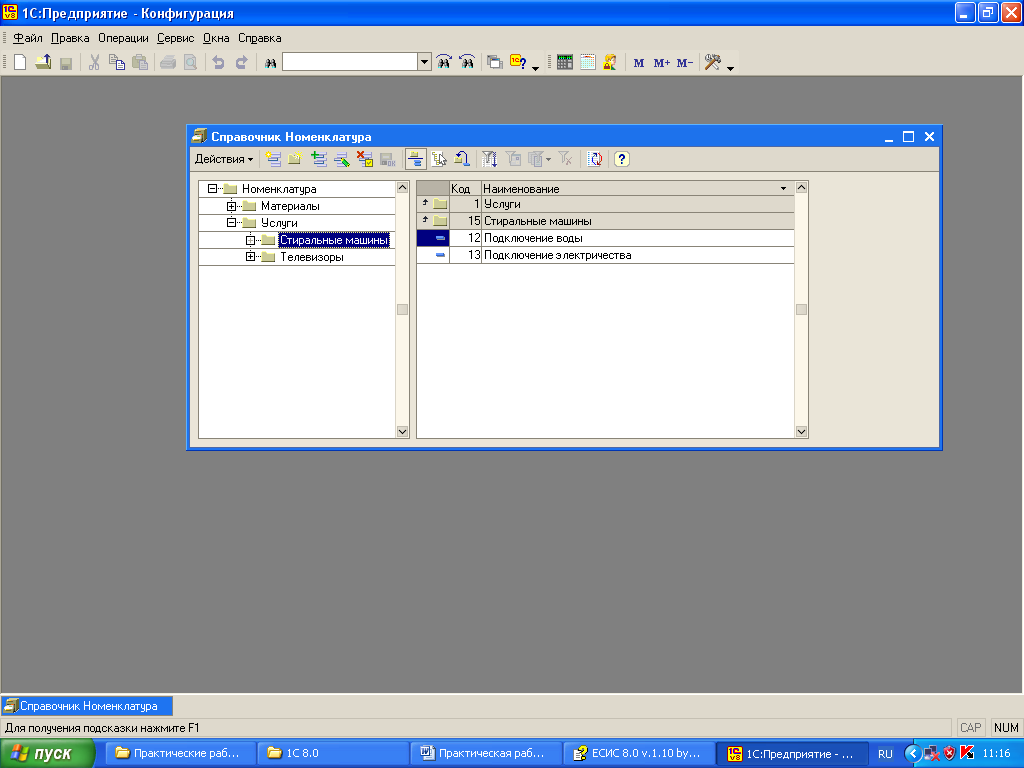
Task: Click the 1C help question icon
Action: click(x=518, y=63)
